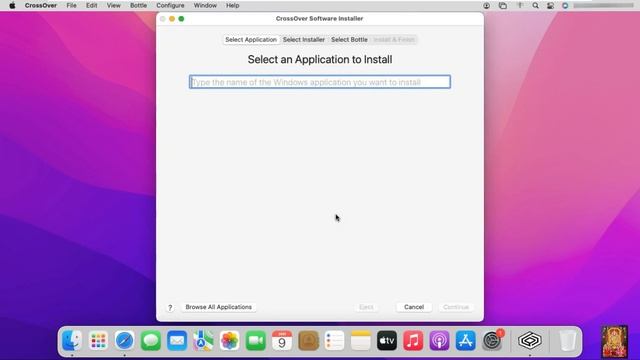640x360 pixels.
Task: Open the Configure menu
Action: click(x=170, y=6)
